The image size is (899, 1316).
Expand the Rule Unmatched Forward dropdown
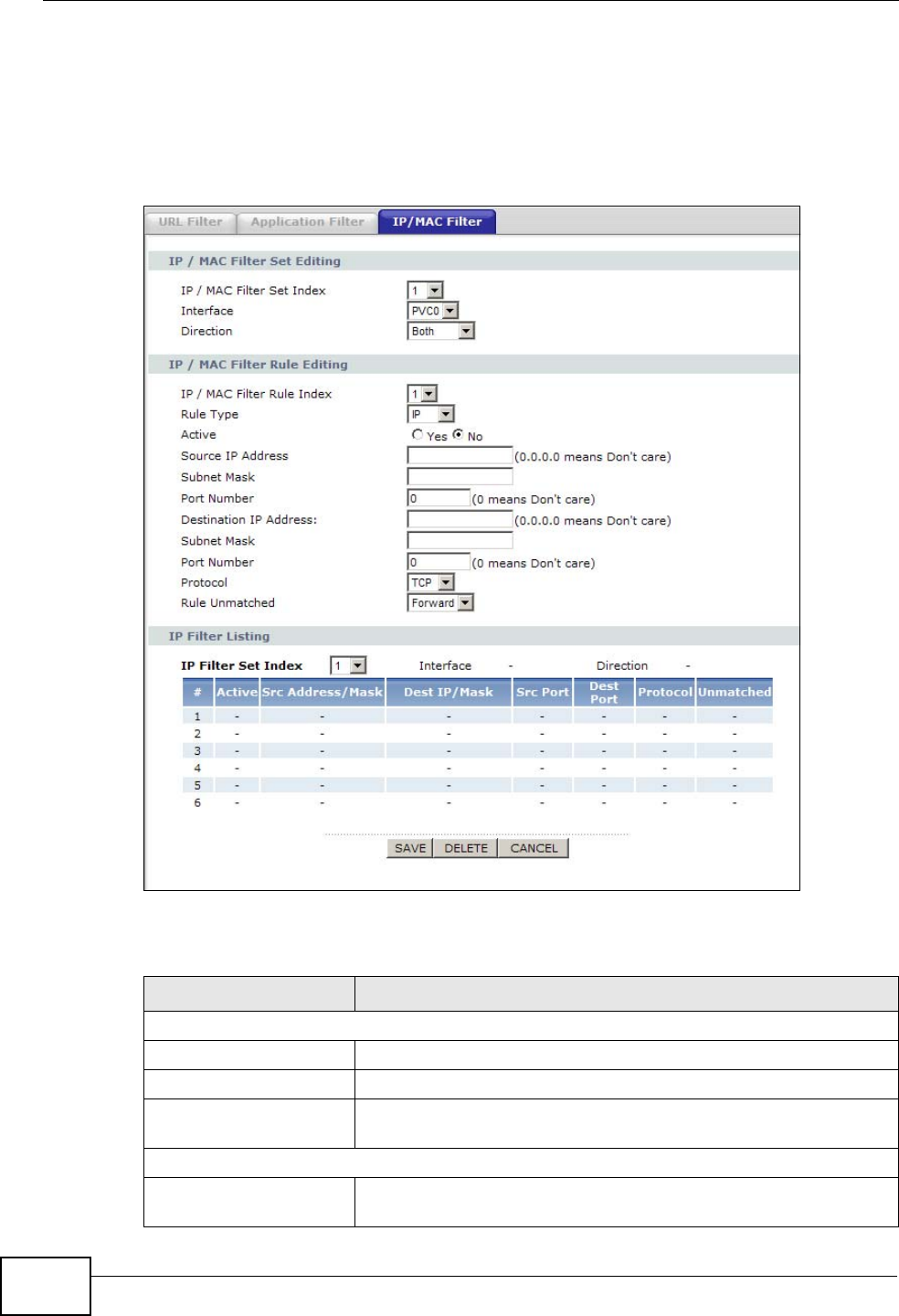pos(440,602)
